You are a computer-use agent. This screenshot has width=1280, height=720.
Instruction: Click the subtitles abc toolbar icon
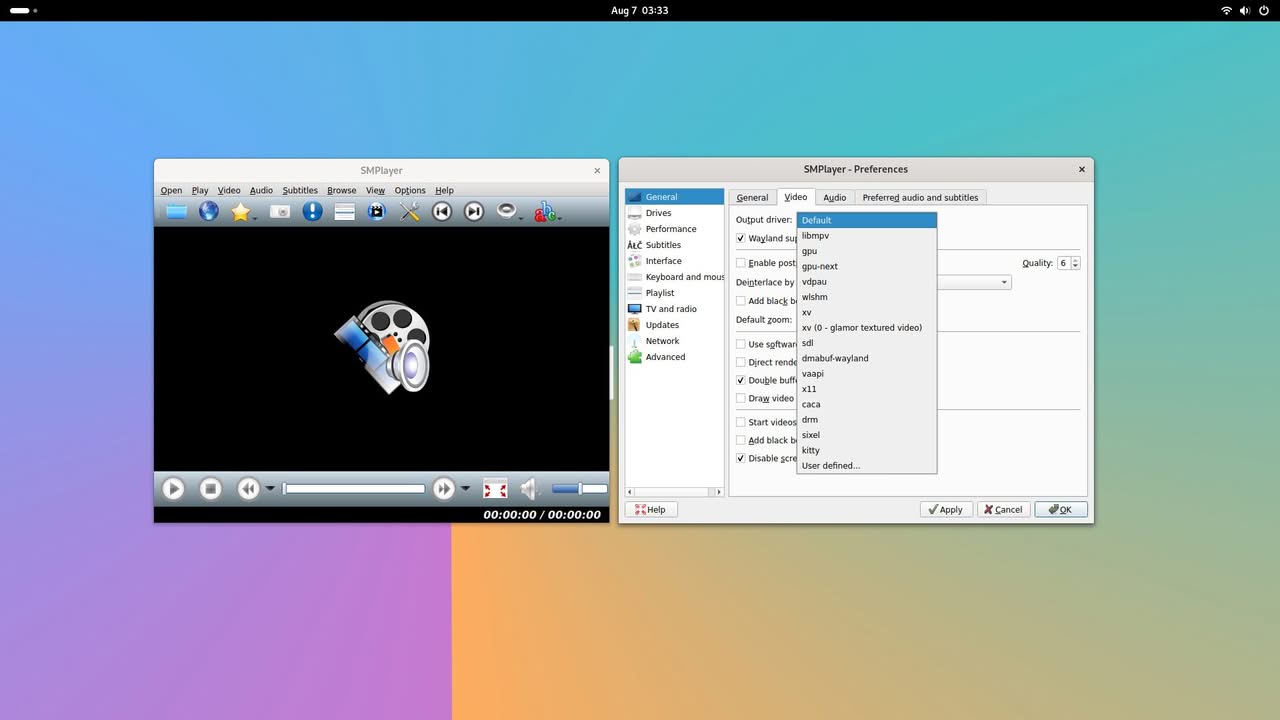(x=544, y=211)
